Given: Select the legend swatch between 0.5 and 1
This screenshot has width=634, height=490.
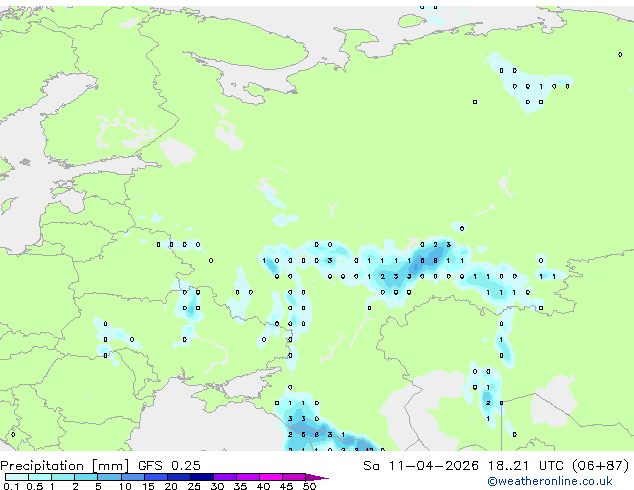Looking at the screenshot, I should [40, 477].
